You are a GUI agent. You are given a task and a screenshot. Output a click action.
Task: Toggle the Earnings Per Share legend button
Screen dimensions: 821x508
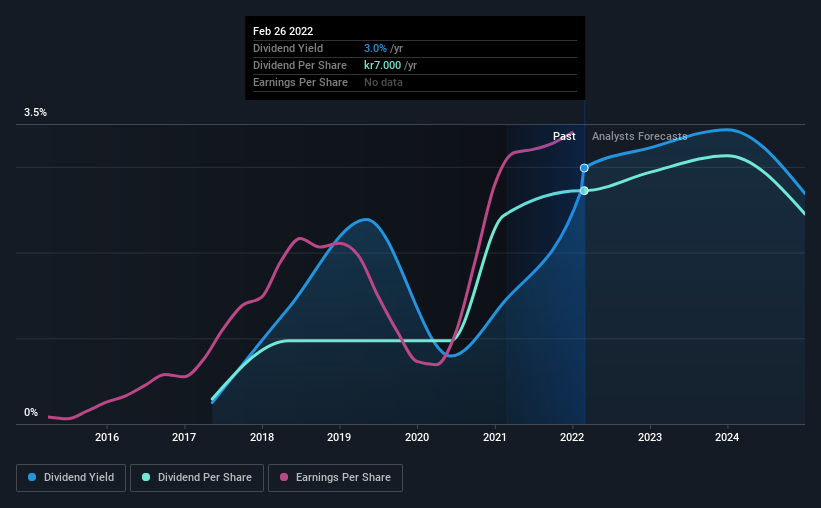tap(335, 478)
